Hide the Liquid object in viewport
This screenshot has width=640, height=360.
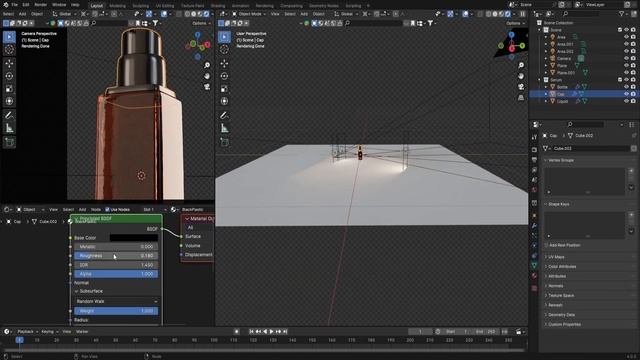626,101
